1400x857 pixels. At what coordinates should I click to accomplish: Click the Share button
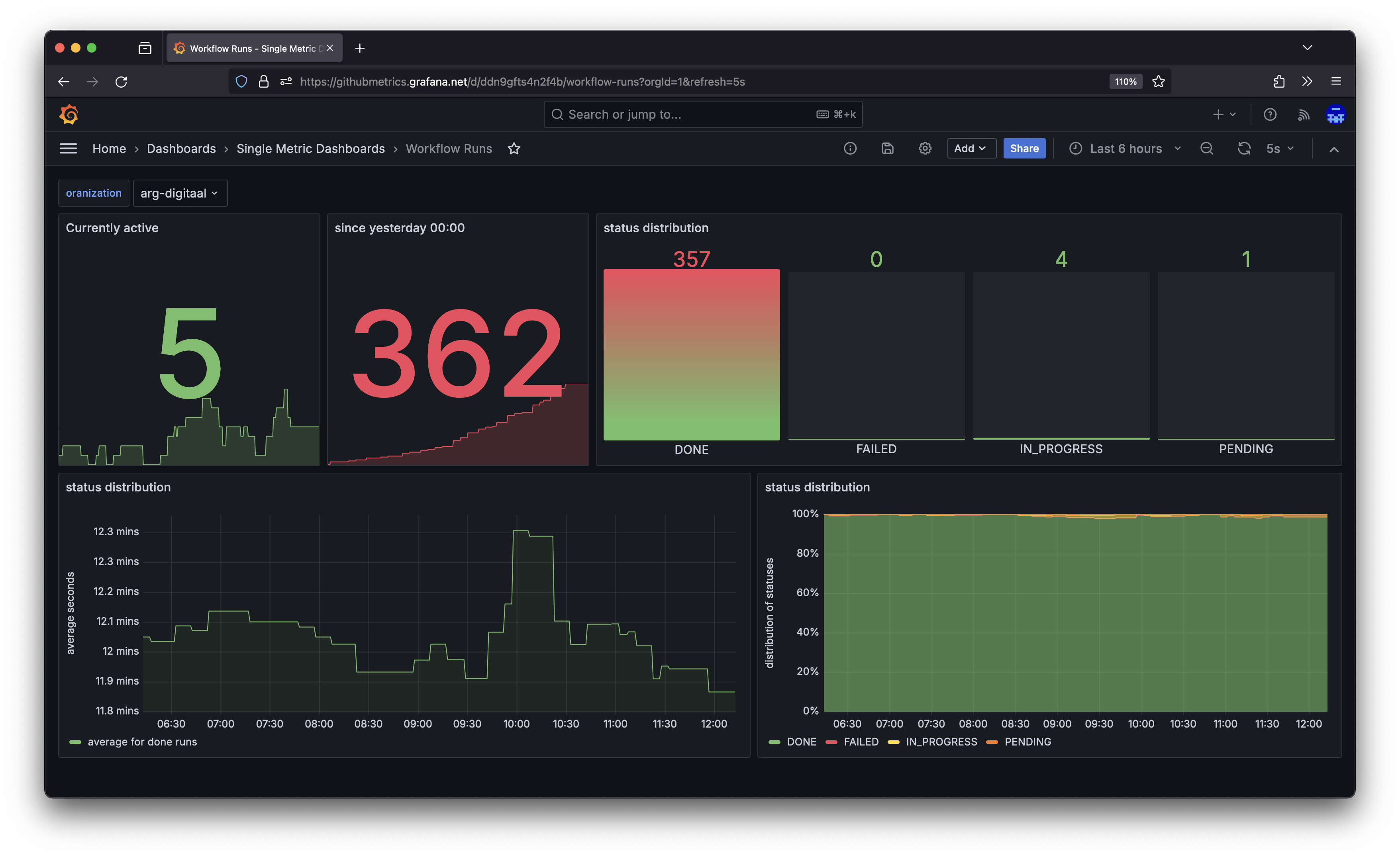pos(1024,148)
